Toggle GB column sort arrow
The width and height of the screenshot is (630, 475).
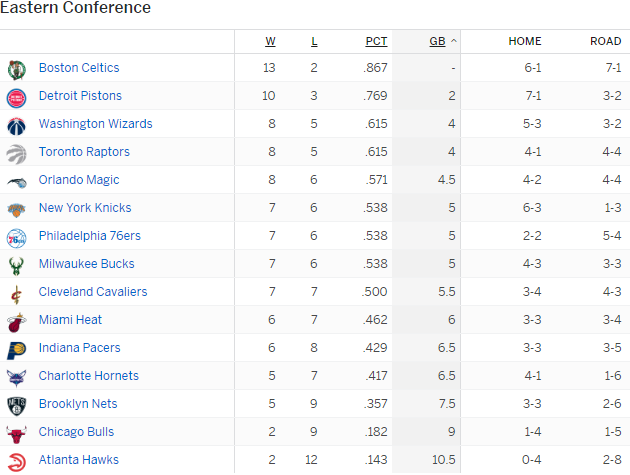click(x=454, y=41)
